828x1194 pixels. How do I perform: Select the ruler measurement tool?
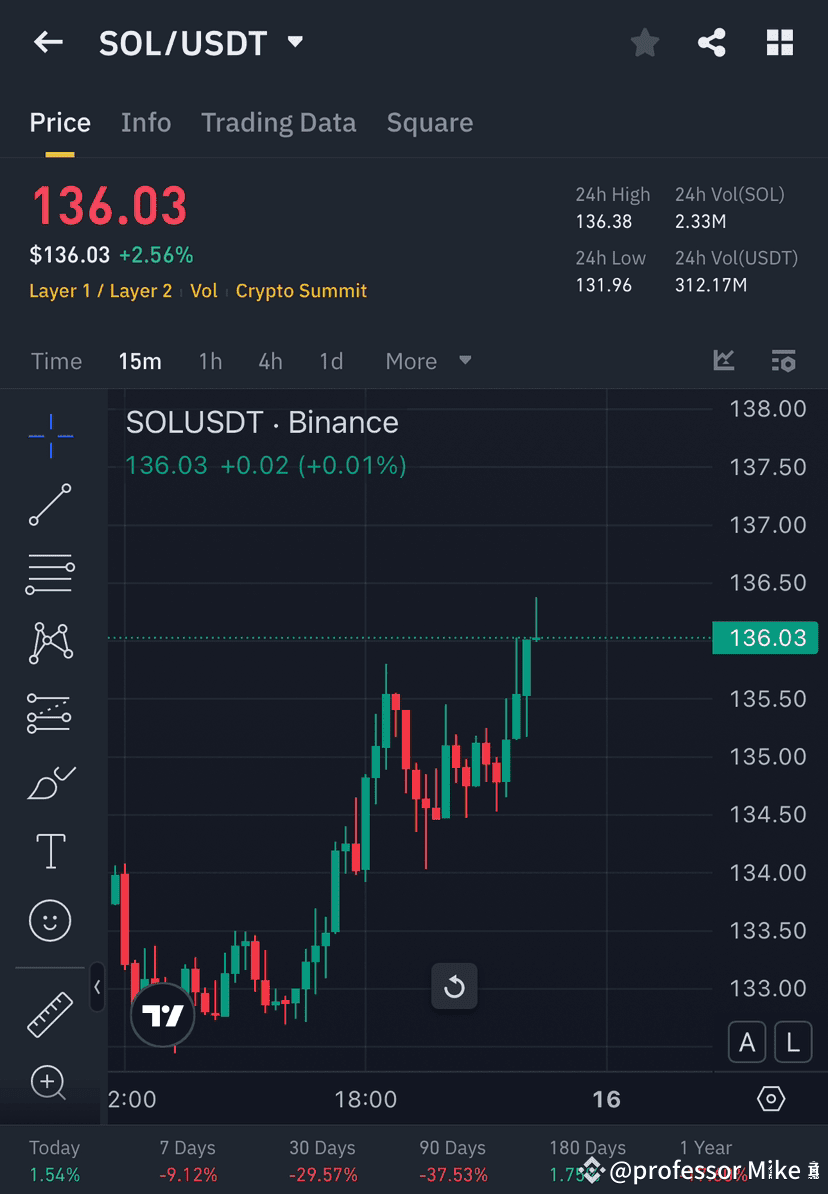[50, 1013]
